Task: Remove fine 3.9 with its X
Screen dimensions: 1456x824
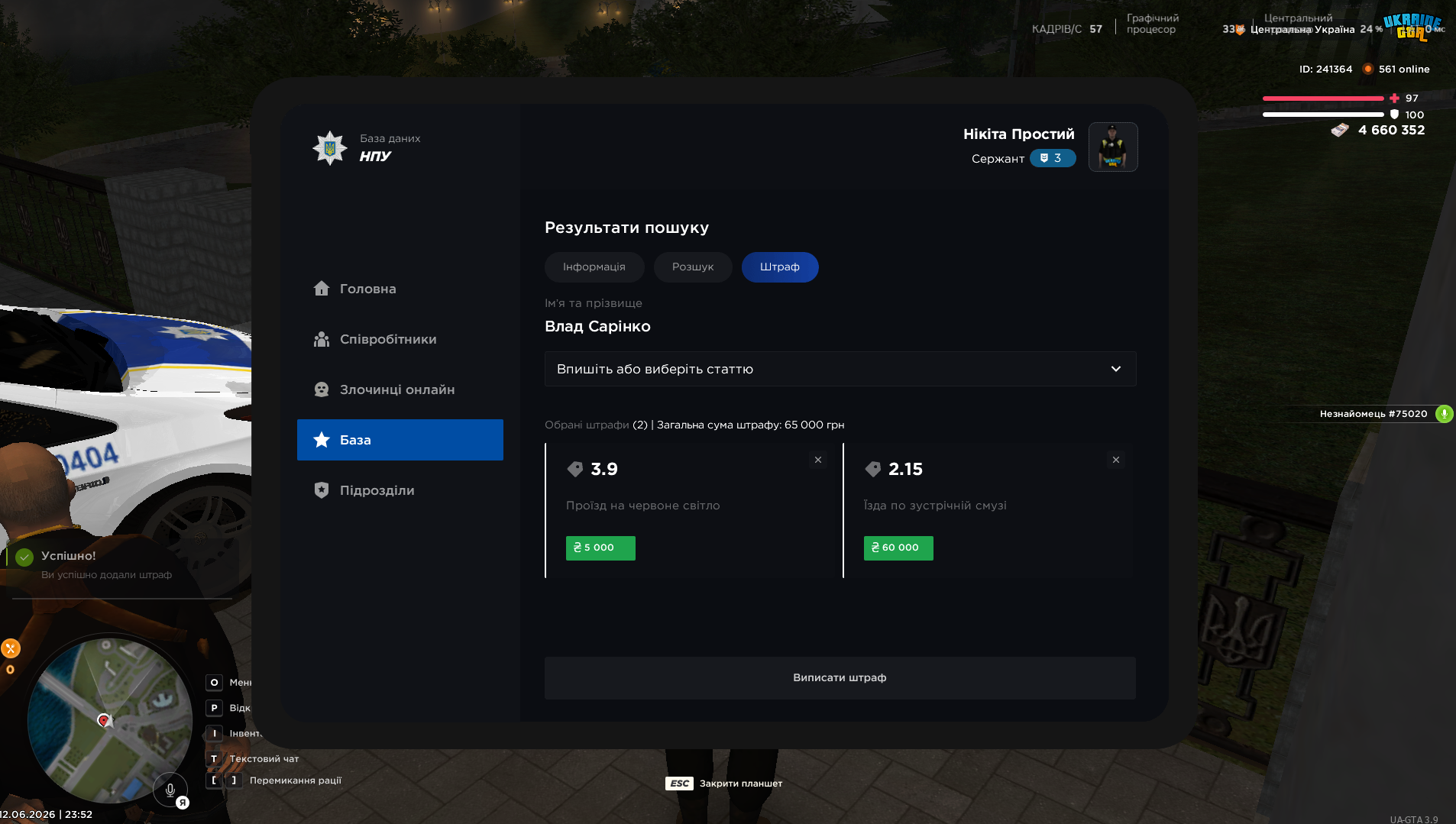Action: [x=818, y=460]
